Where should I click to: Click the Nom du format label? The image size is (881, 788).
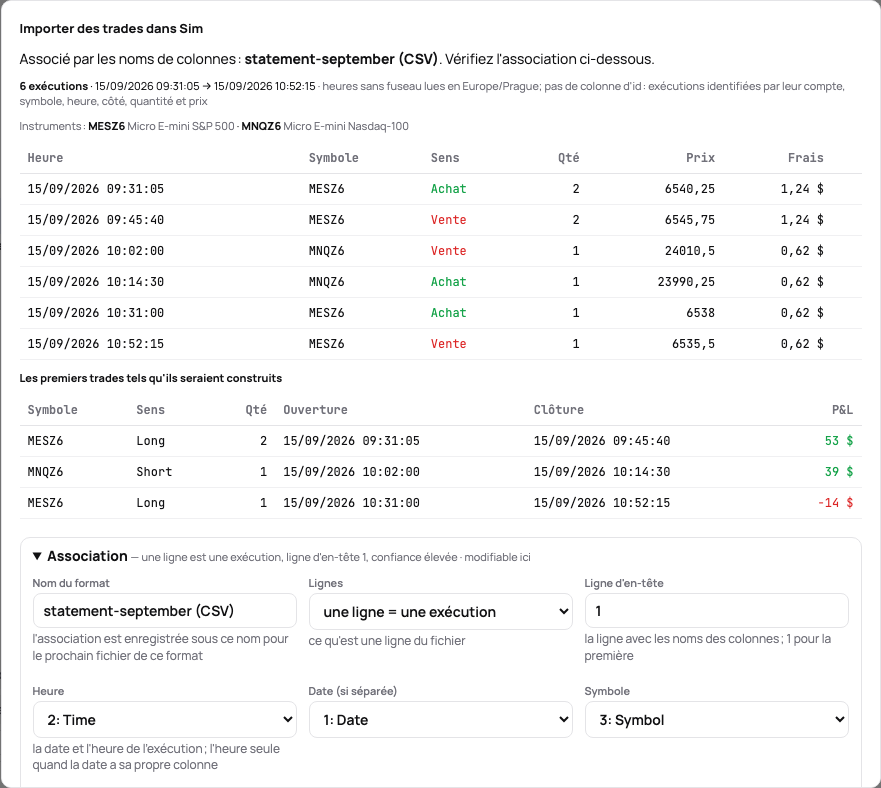coord(71,583)
